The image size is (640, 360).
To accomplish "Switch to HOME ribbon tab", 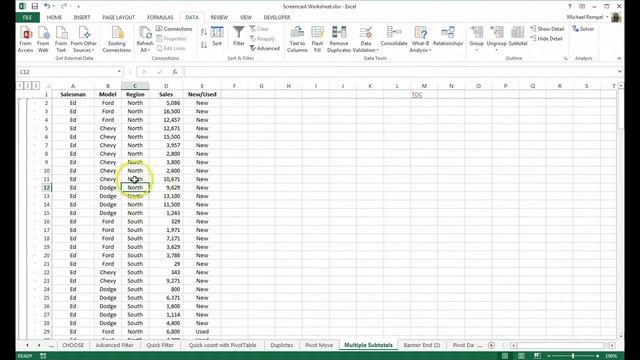I will (54, 18).
